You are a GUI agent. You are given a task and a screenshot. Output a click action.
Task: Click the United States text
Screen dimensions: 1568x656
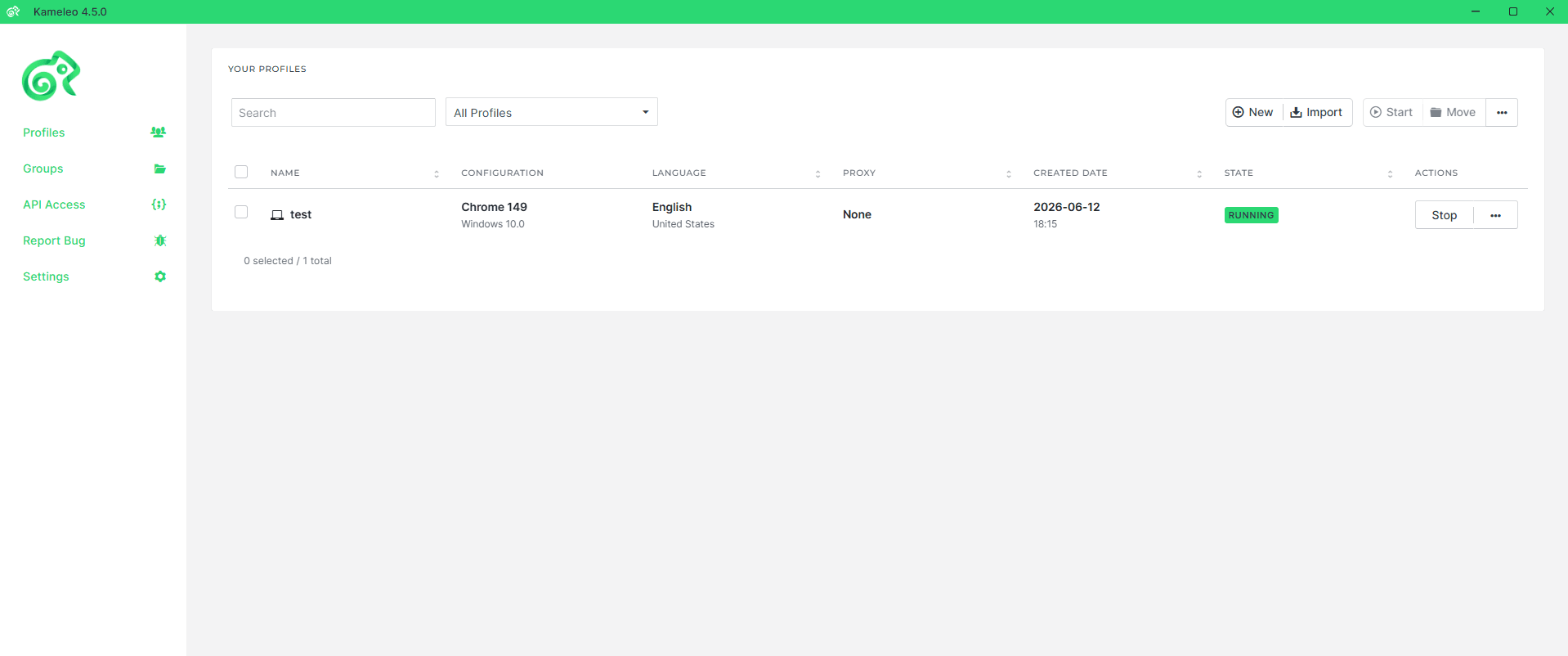point(683,224)
